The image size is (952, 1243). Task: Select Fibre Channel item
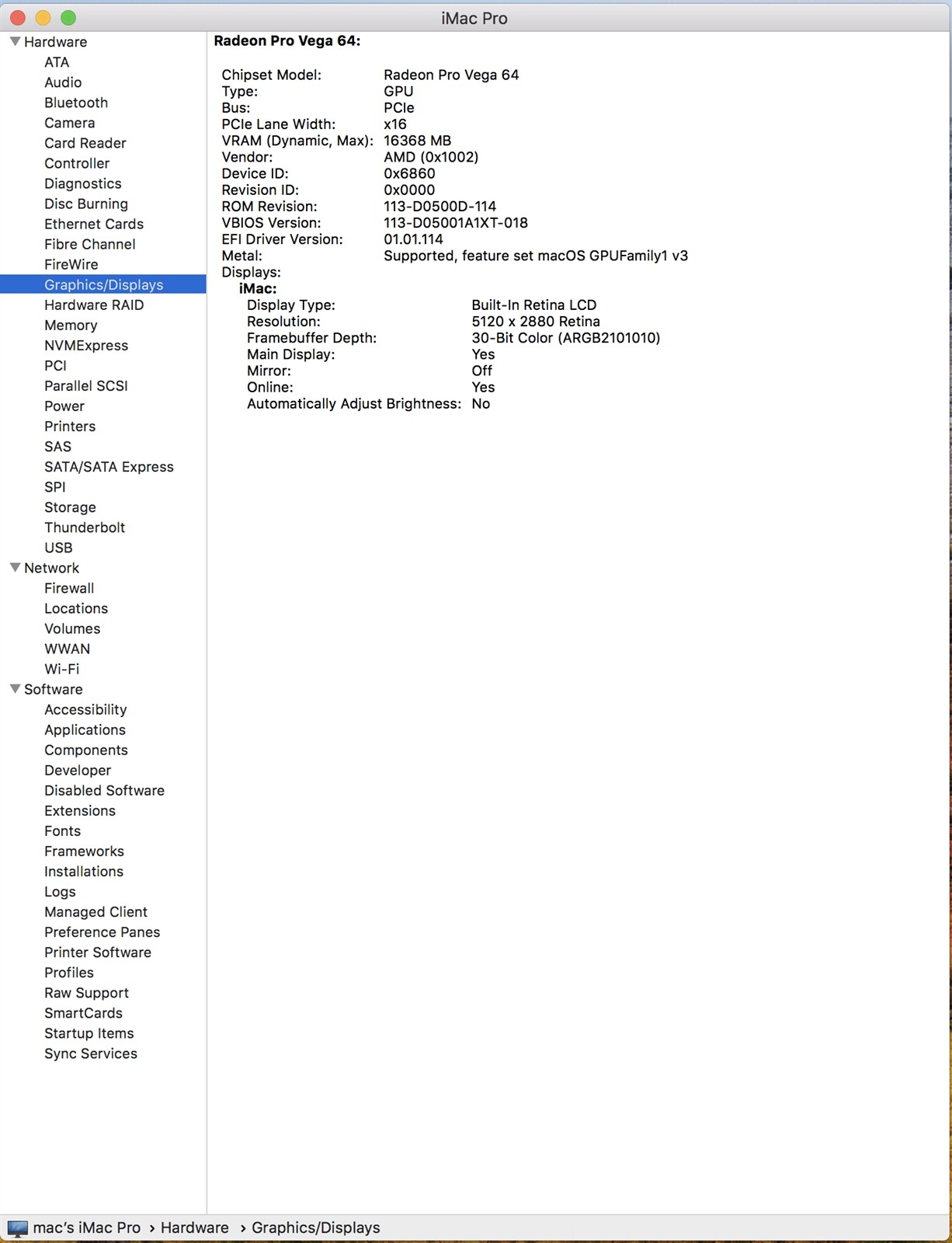pos(90,244)
